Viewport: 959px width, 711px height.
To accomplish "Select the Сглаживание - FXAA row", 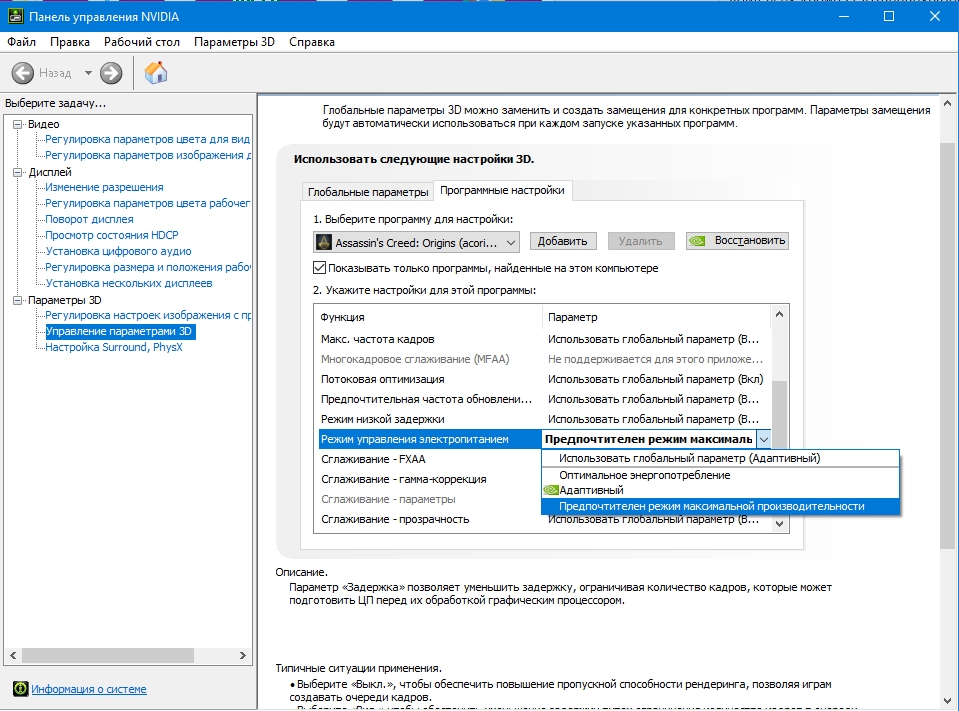I will (430, 459).
